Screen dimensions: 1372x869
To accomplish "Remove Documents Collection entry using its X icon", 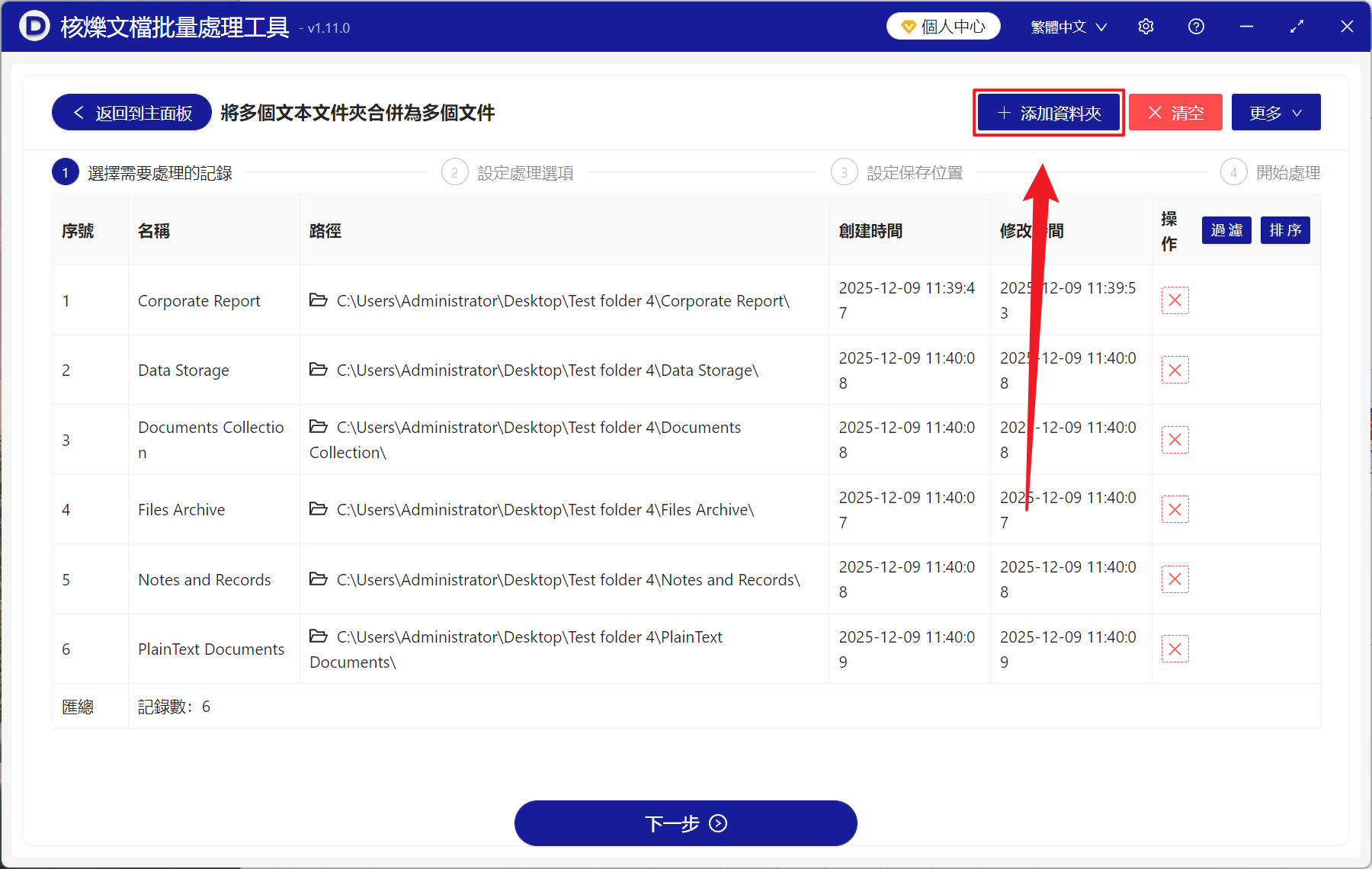I will pos(1175,439).
